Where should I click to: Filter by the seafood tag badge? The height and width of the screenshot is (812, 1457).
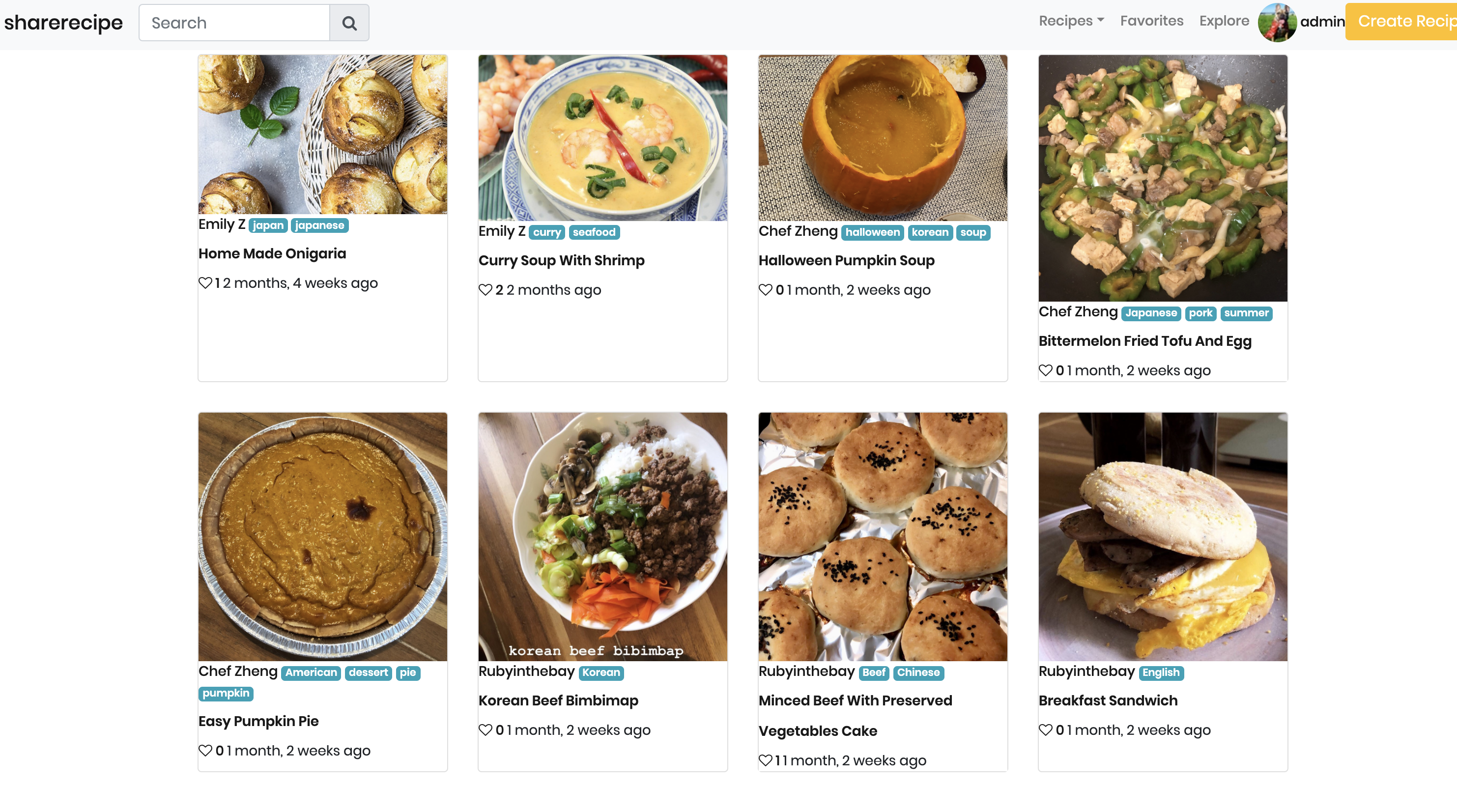[593, 232]
